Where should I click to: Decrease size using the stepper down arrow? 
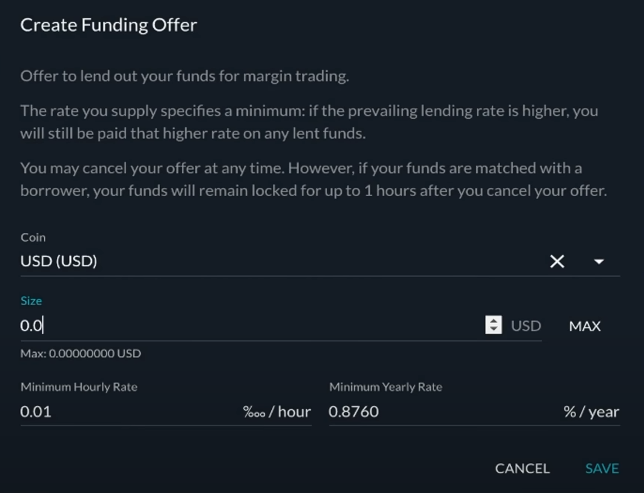[x=493, y=329]
